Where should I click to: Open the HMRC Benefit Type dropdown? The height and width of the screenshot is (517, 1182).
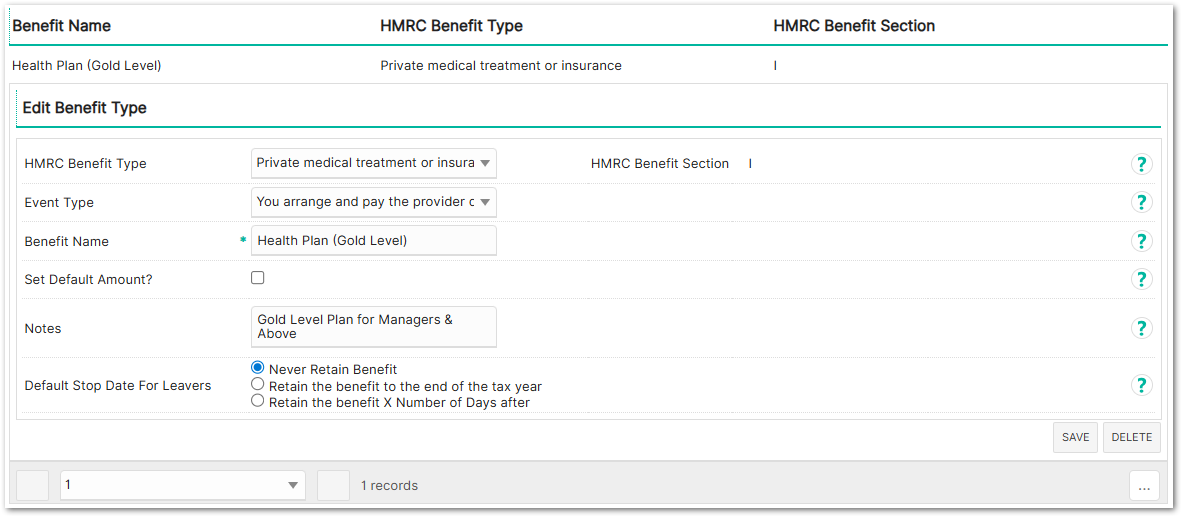(x=373, y=163)
